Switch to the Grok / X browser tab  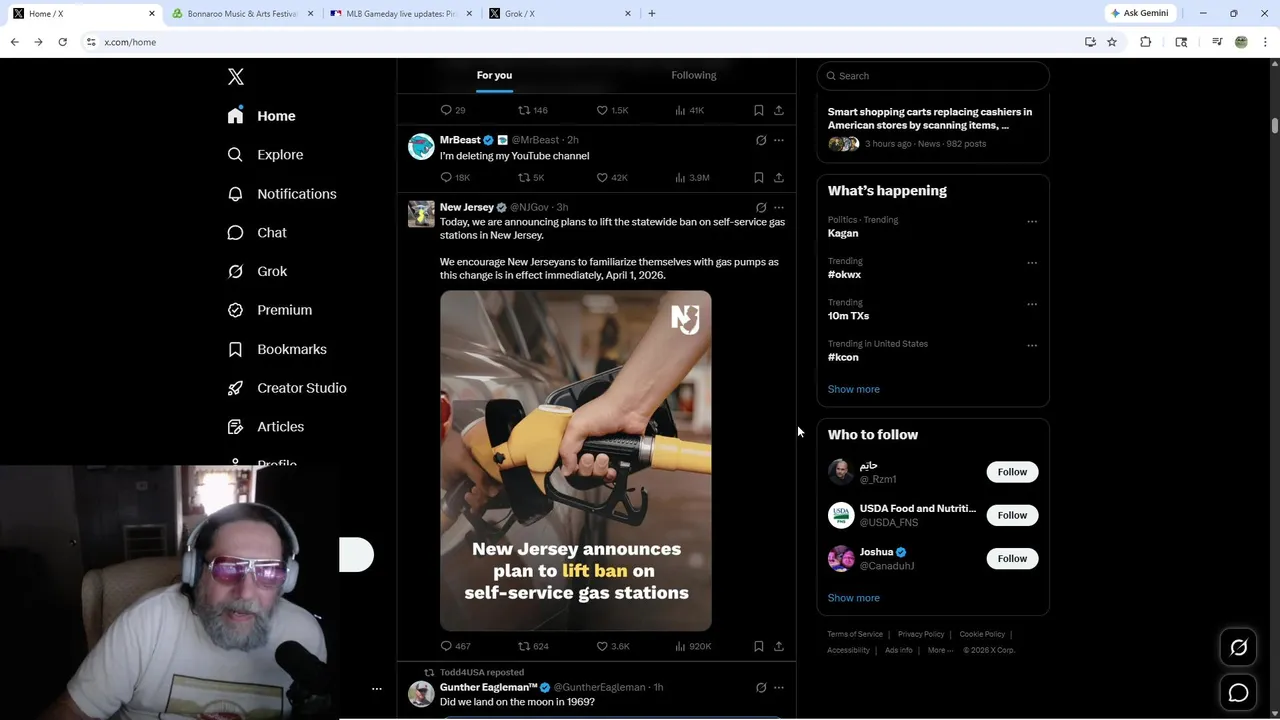click(558, 14)
